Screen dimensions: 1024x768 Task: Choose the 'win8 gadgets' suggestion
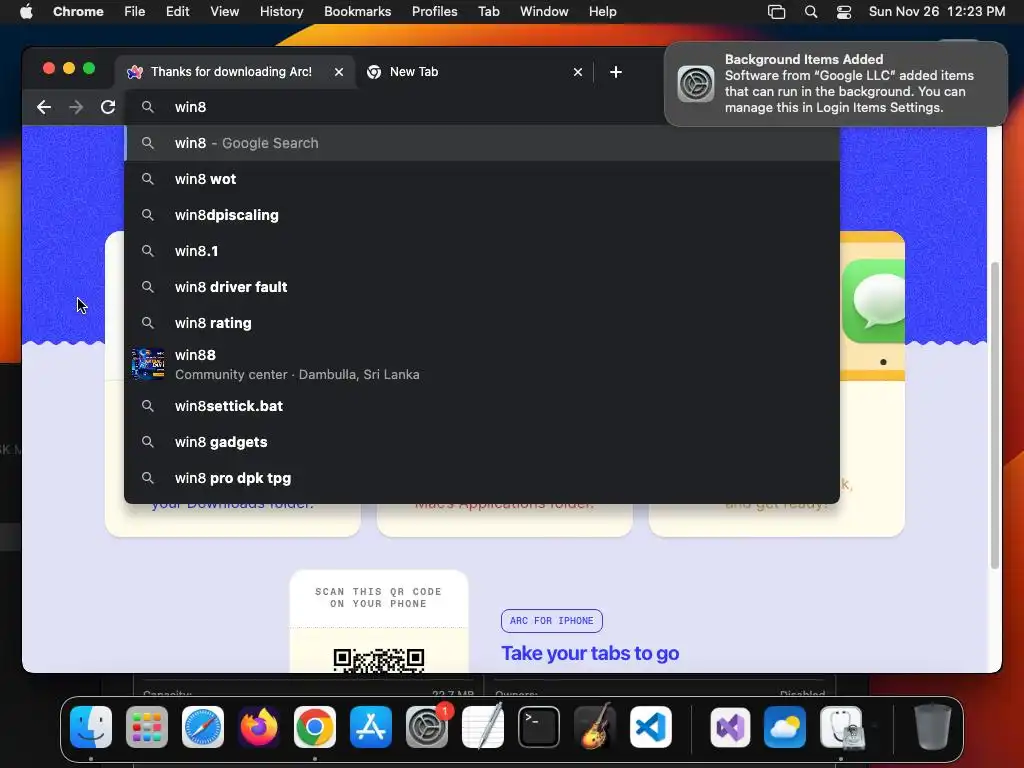(482, 442)
